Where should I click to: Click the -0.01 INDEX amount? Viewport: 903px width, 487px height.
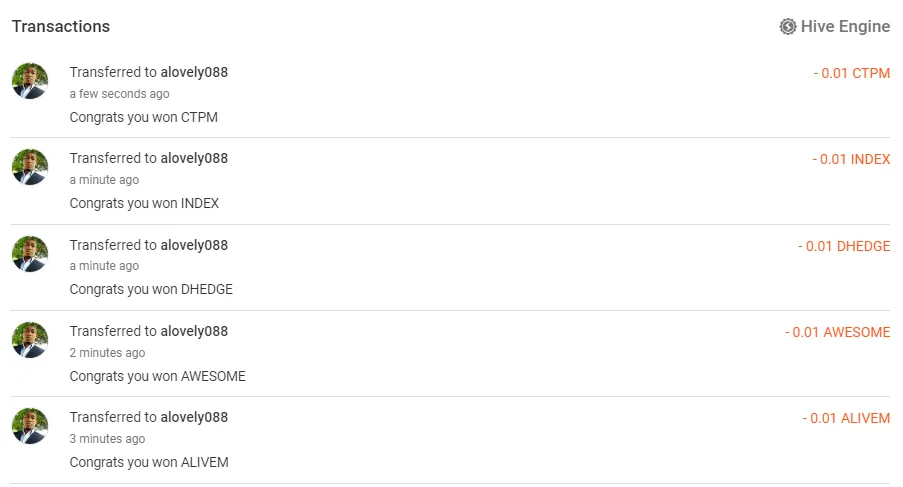pyautogui.click(x=851, y=159)
